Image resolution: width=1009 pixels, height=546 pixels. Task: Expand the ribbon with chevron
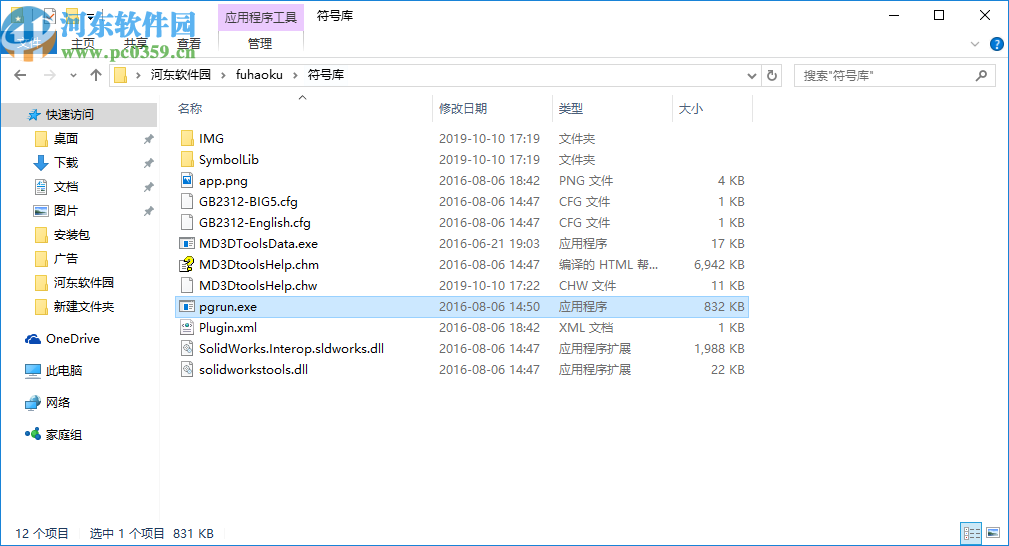pos(975,44)
